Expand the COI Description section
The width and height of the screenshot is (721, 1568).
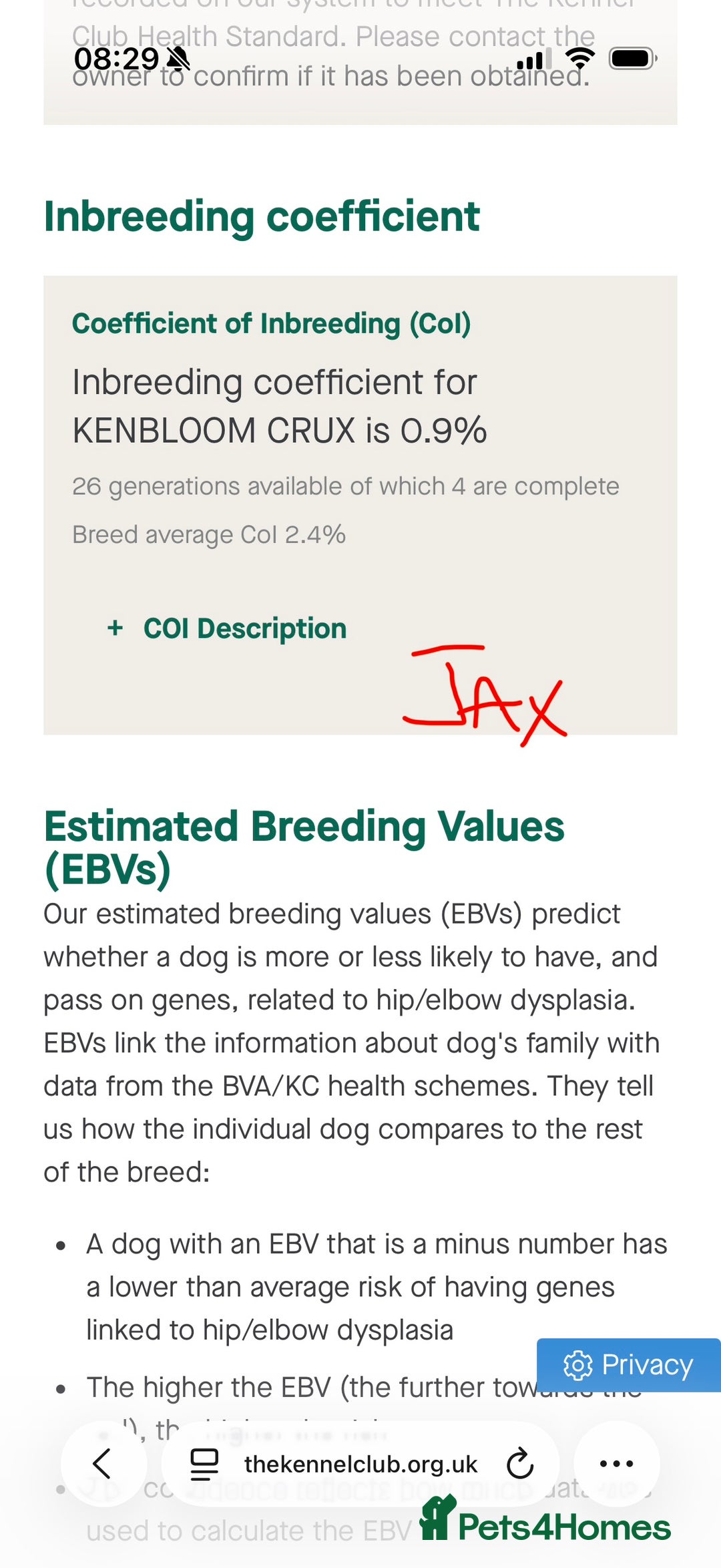click(227, 628)
